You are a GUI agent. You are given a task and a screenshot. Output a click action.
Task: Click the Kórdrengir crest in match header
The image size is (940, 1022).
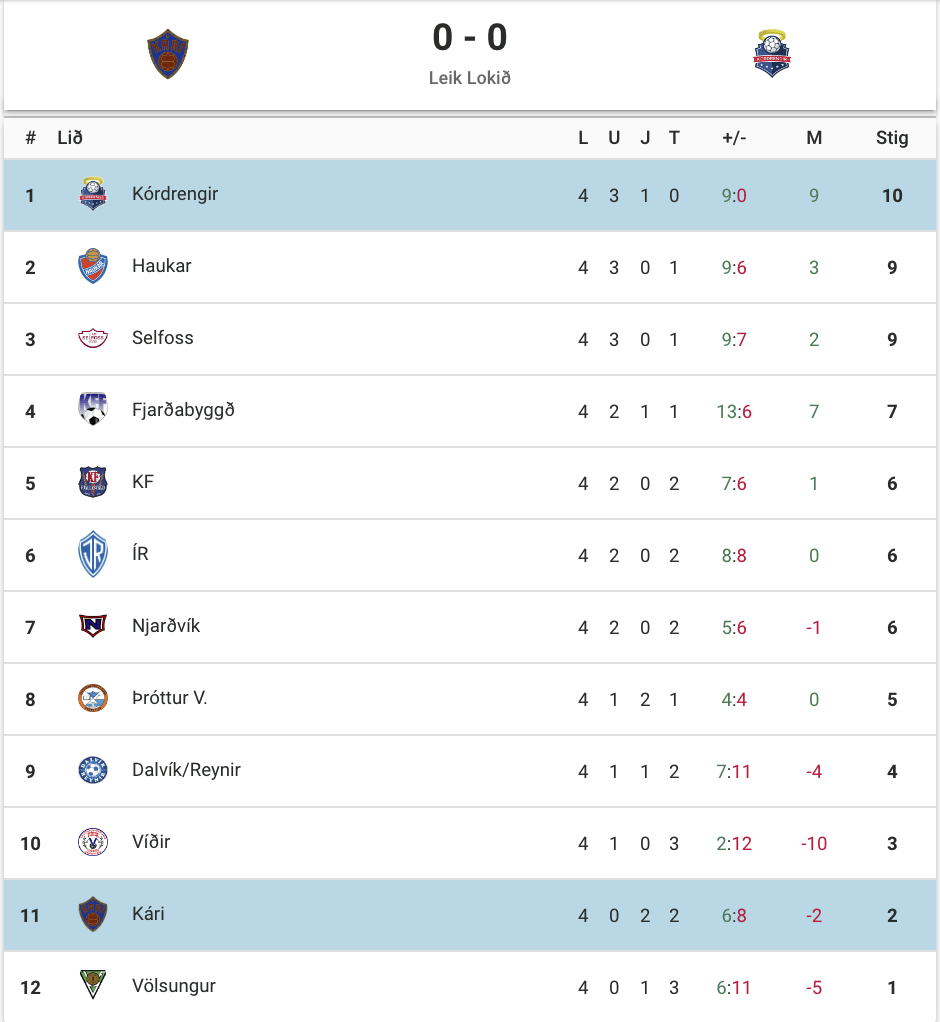click(772, 53)
